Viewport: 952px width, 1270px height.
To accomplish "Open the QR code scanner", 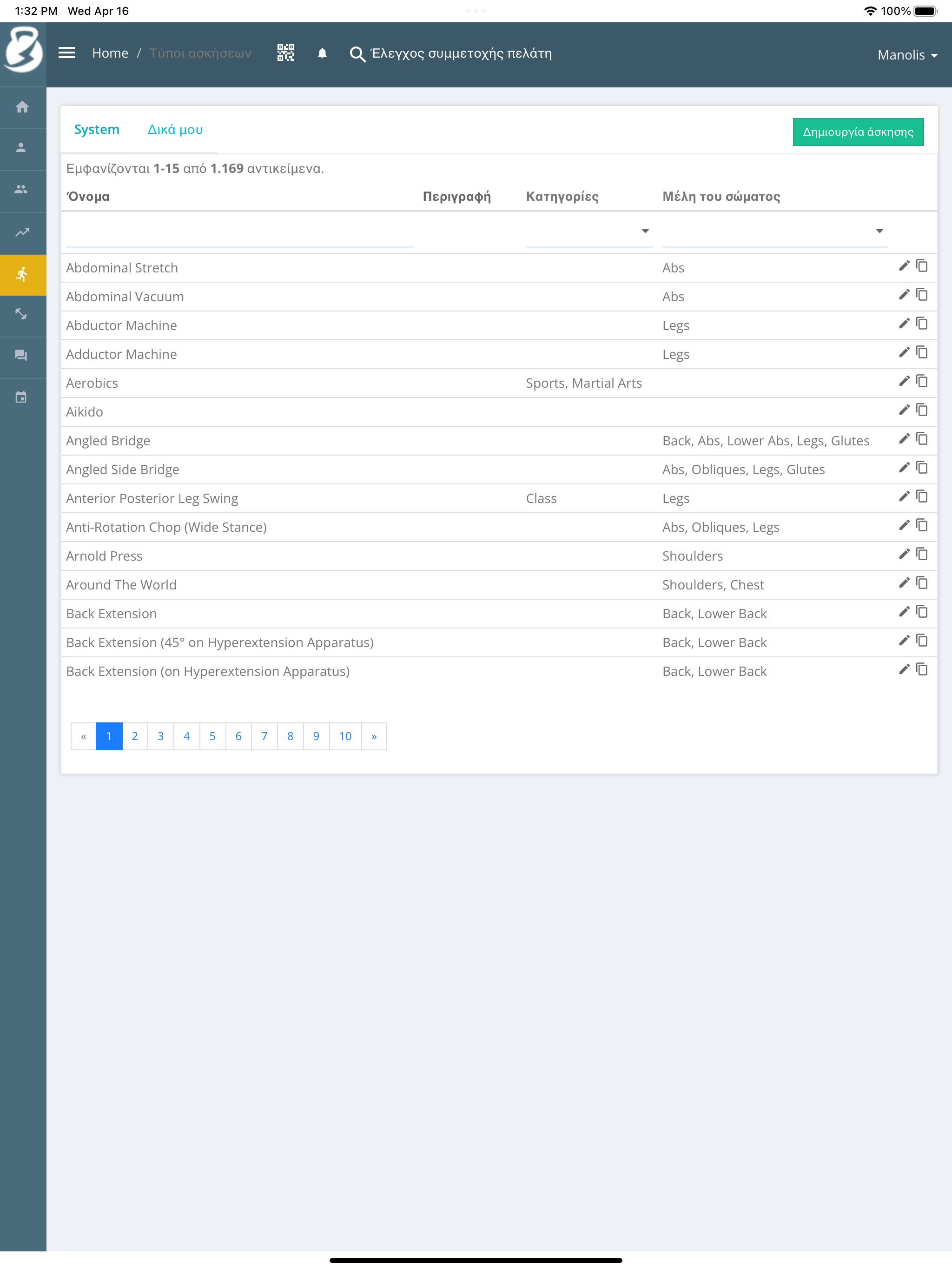I will 285,53.
